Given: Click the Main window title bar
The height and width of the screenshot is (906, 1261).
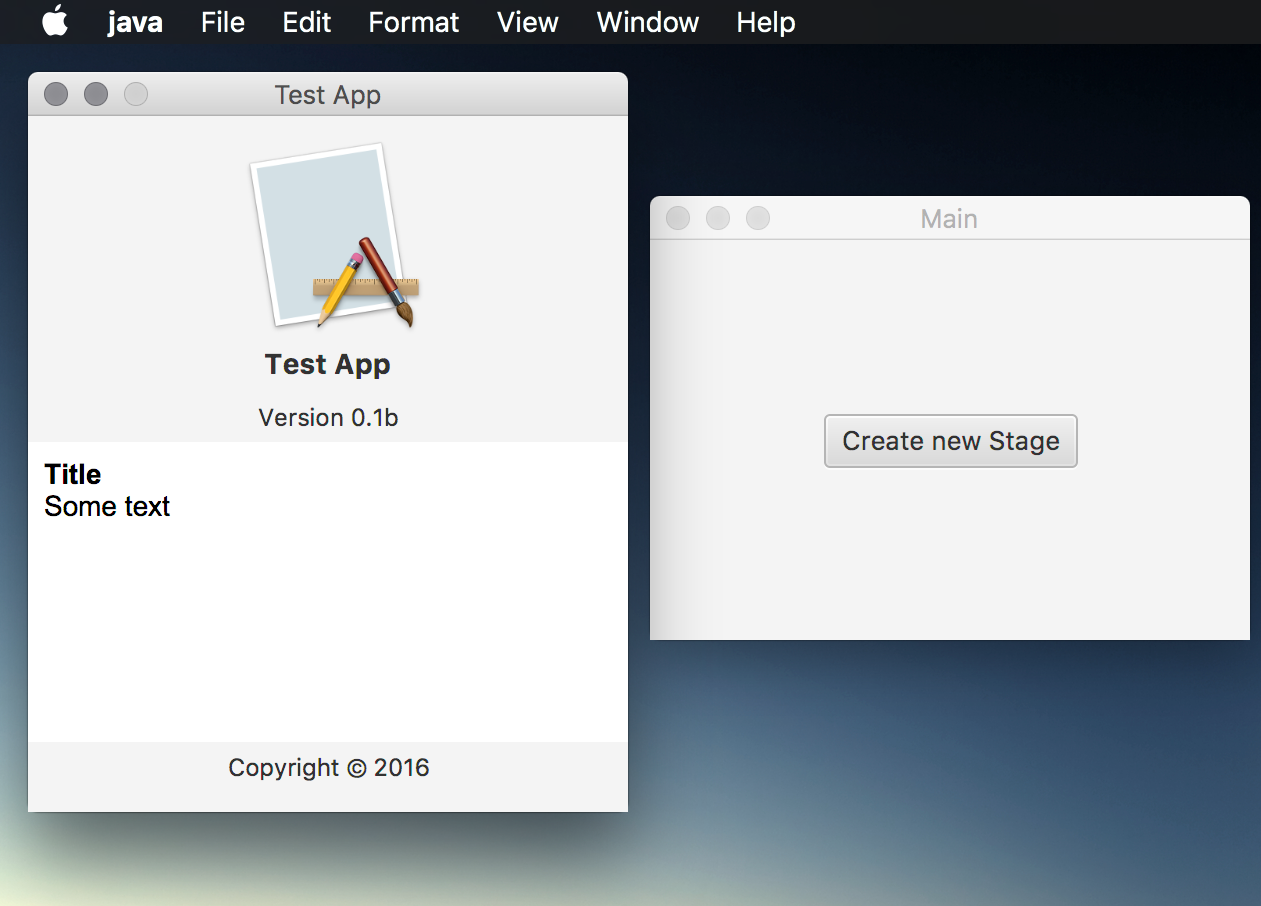Looking at the screenshot, I should (x=949, y=217).
